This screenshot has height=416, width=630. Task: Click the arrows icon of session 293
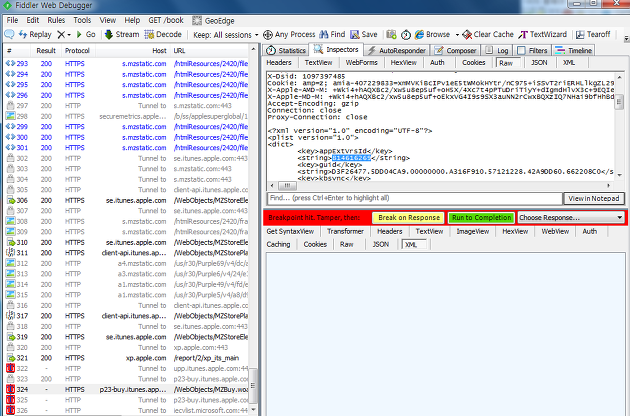10,64
